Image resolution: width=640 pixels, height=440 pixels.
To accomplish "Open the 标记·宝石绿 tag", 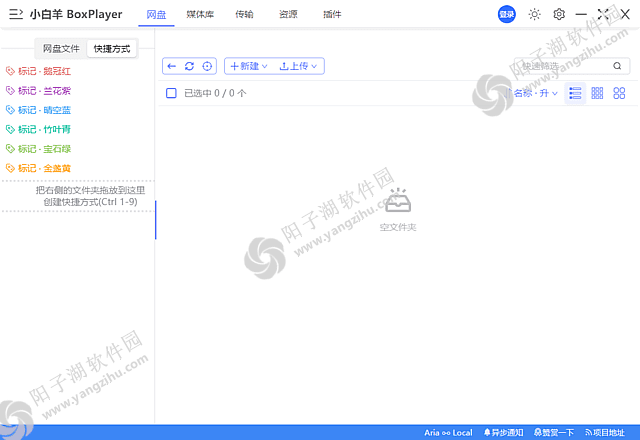I will click(x=38, y=149).
